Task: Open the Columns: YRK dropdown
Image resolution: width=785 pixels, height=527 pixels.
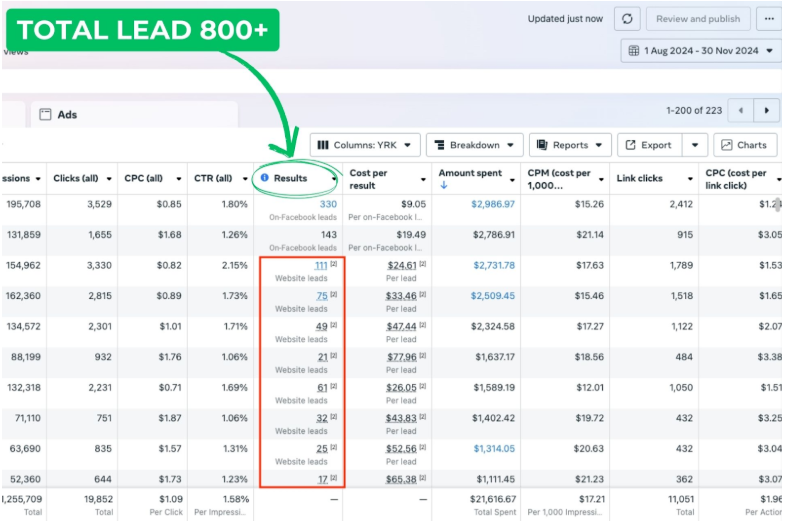Action: click(x=363, y=145)
